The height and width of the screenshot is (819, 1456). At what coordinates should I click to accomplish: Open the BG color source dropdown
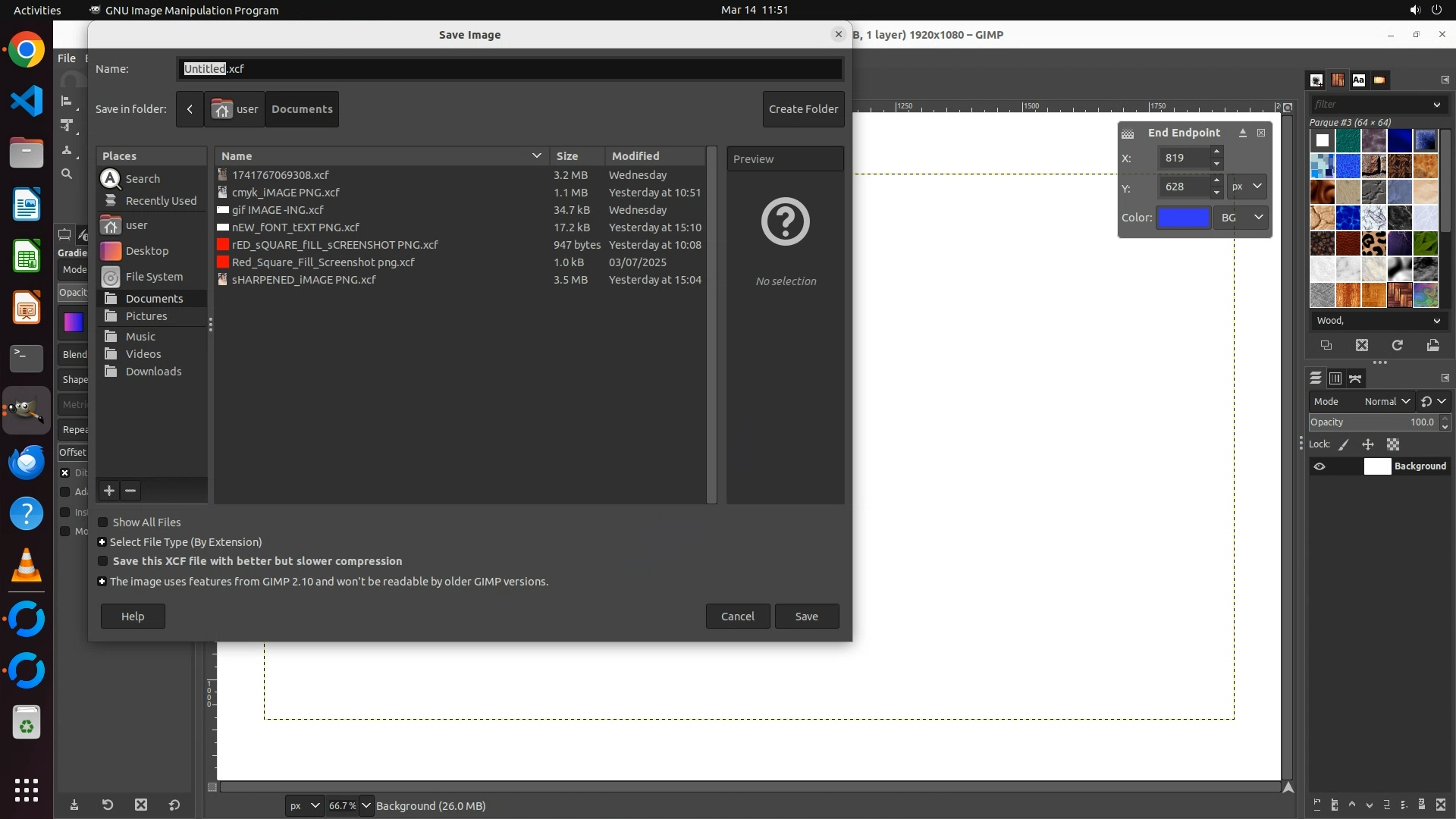tap(1242, 218)
